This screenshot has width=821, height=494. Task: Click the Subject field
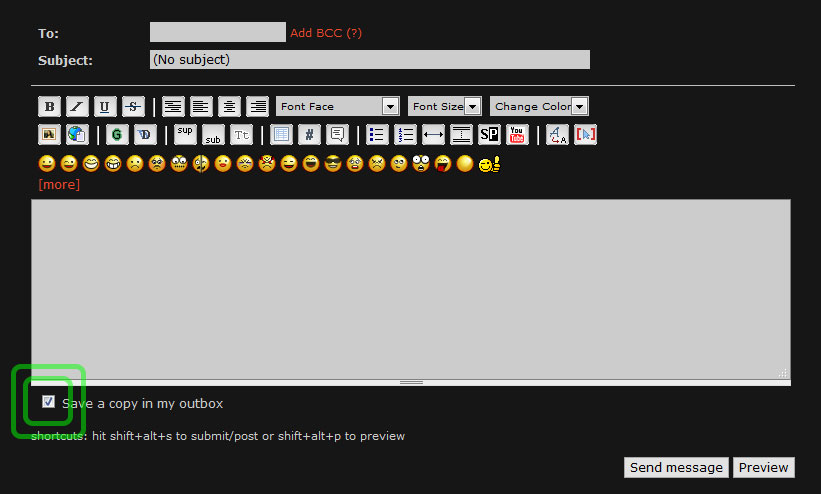370,60
